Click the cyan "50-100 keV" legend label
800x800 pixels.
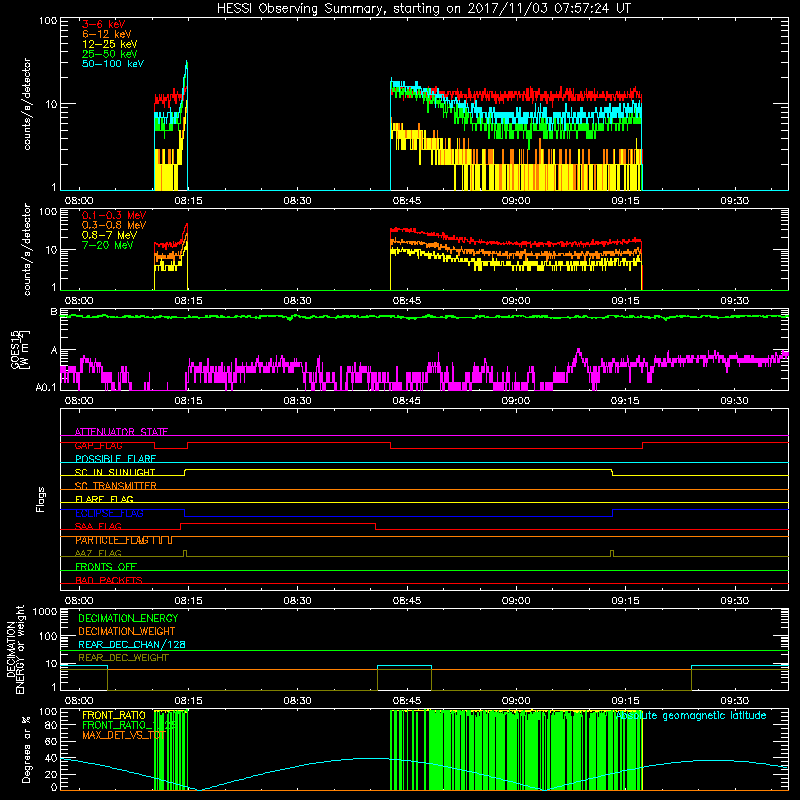(x=113, y=64)
